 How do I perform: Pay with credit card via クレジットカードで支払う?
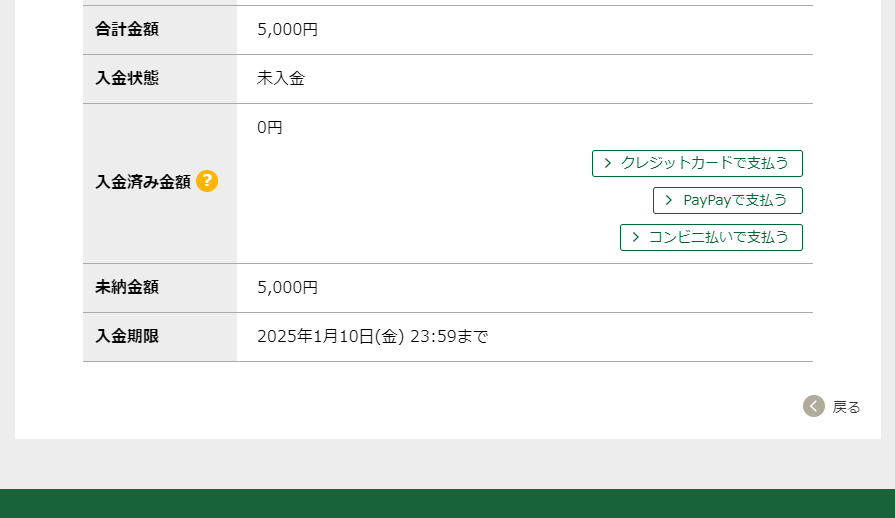pyautogui.click(x=697, y=163)
